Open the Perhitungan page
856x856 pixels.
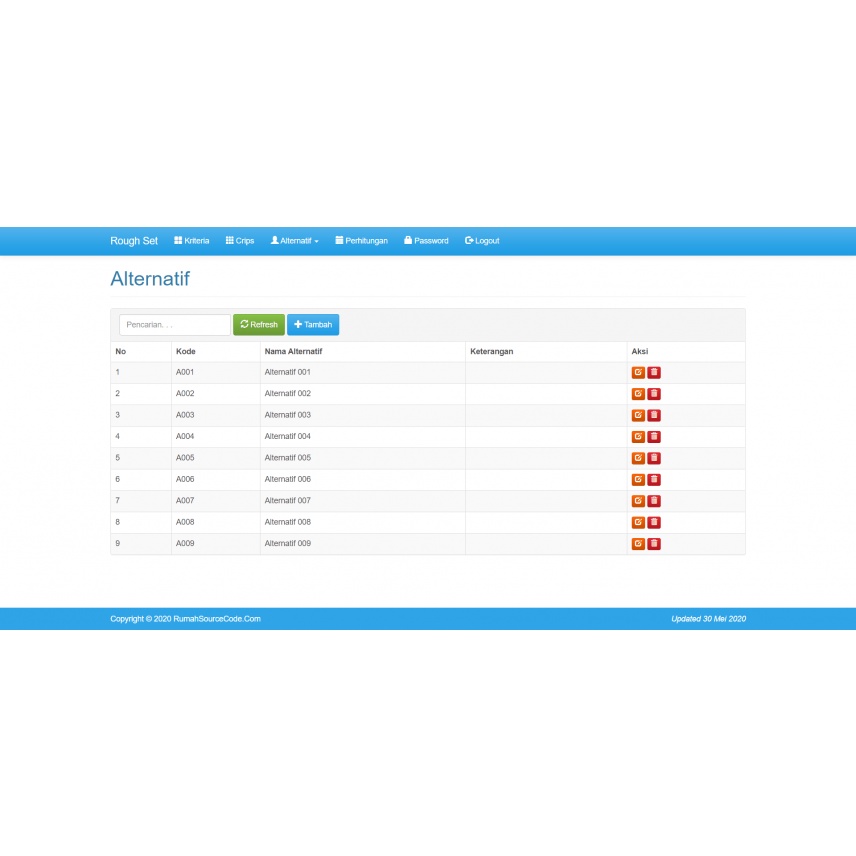(x=361, y=241)
